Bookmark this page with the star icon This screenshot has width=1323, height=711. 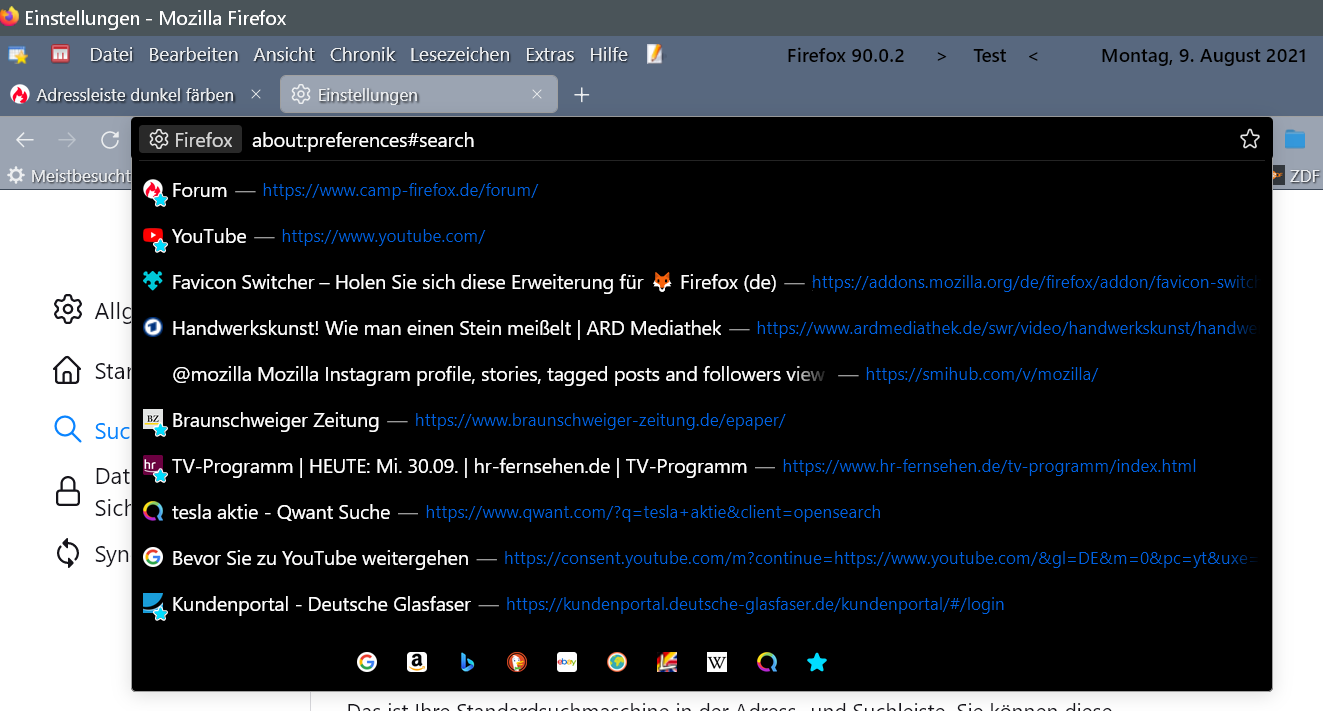(1249, 140)
